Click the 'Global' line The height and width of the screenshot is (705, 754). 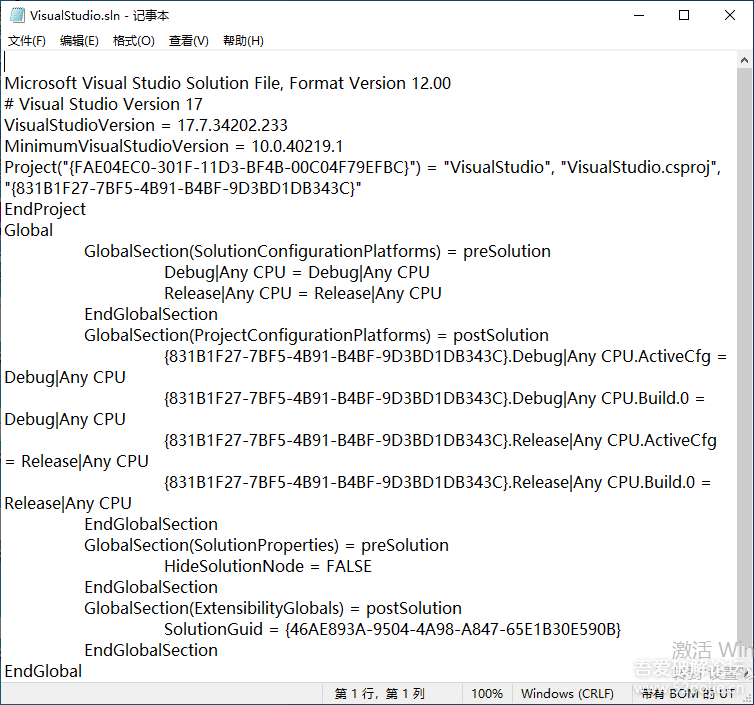coord(28,230)
